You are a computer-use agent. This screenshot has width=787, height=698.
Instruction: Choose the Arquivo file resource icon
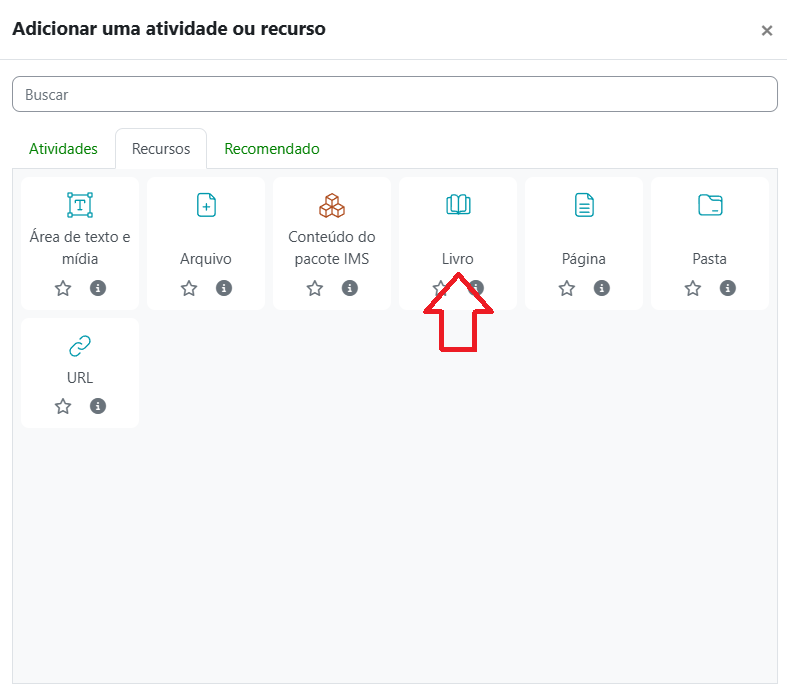point(206,205)
